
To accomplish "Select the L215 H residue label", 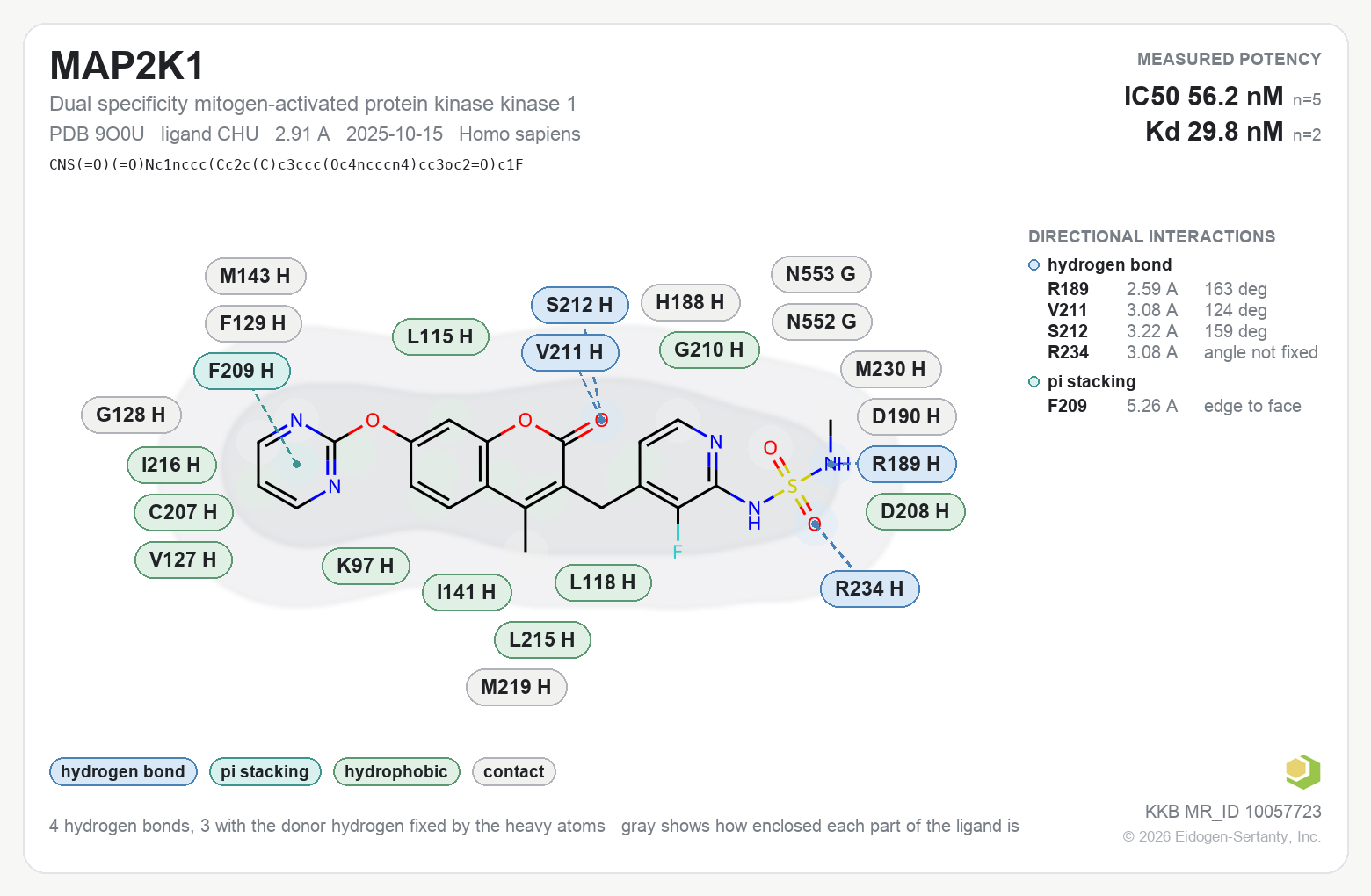I will 542,639.
